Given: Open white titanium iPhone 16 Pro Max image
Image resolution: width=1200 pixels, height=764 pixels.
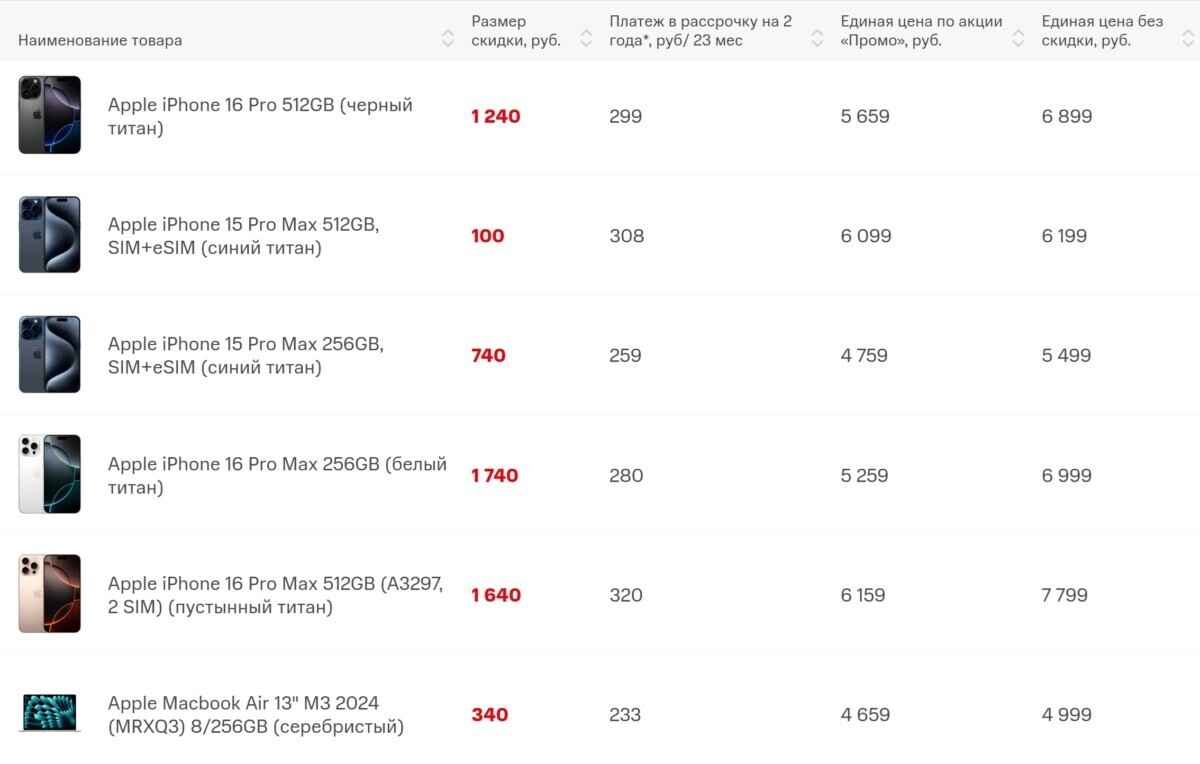Looking at the screenshot, I should point(49,474).
